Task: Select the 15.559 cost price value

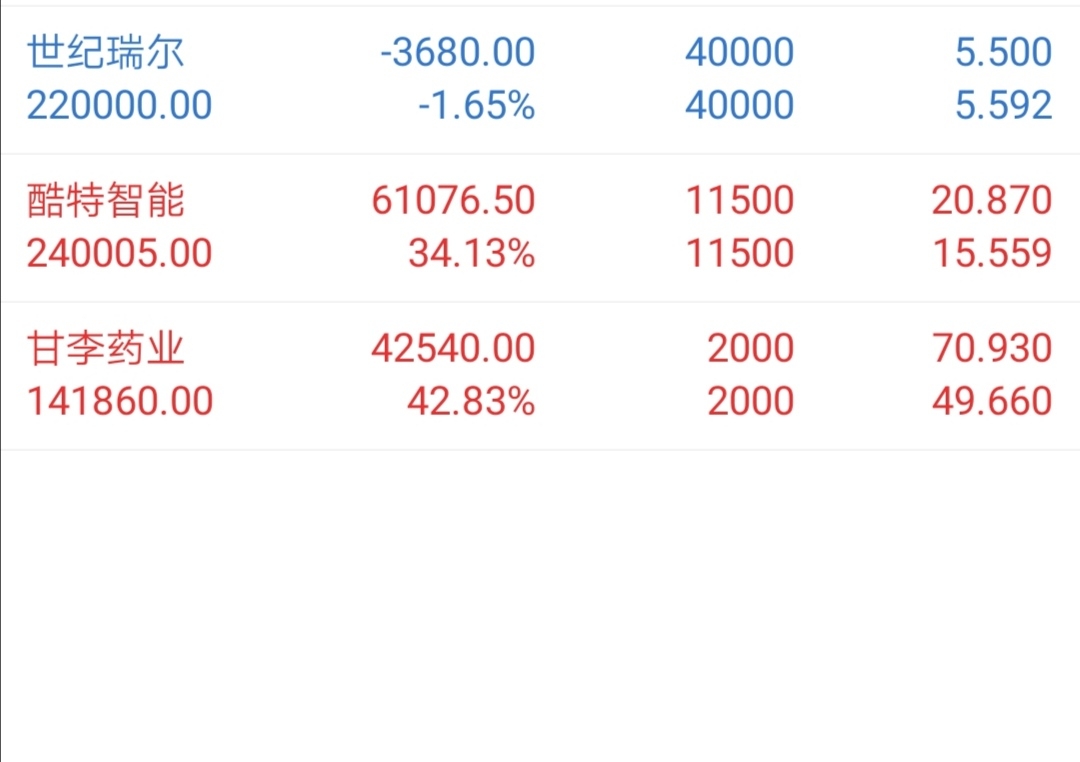Action: [992, 253]
